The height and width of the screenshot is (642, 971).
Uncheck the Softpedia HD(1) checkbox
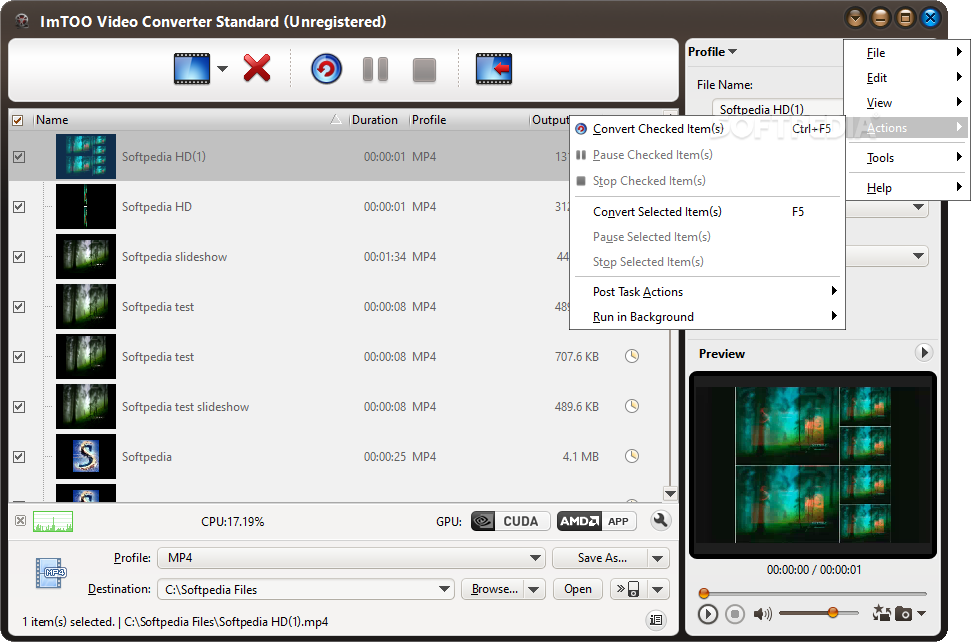pos(19,157)
